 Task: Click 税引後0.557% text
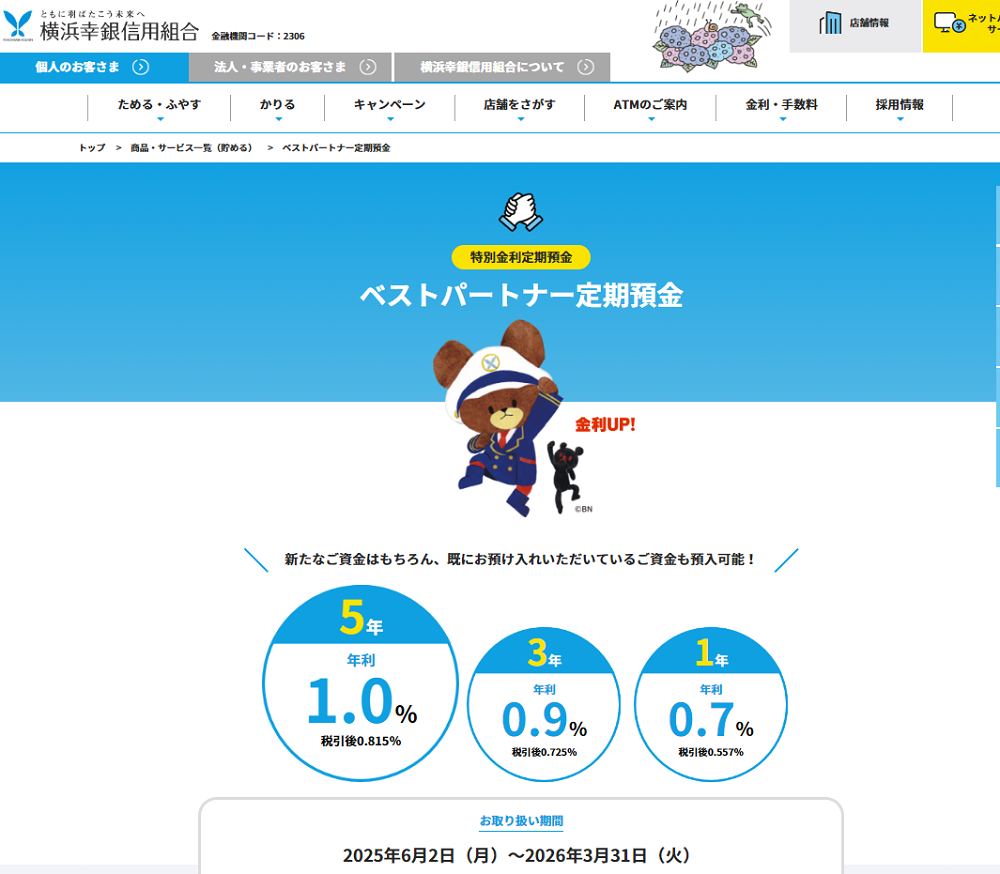[710, 752]
